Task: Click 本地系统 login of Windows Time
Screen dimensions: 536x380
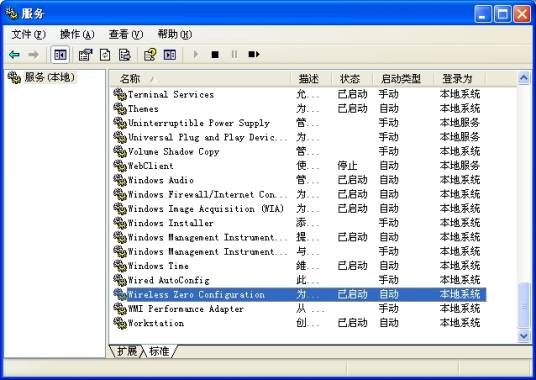Action: pos(460,266)
